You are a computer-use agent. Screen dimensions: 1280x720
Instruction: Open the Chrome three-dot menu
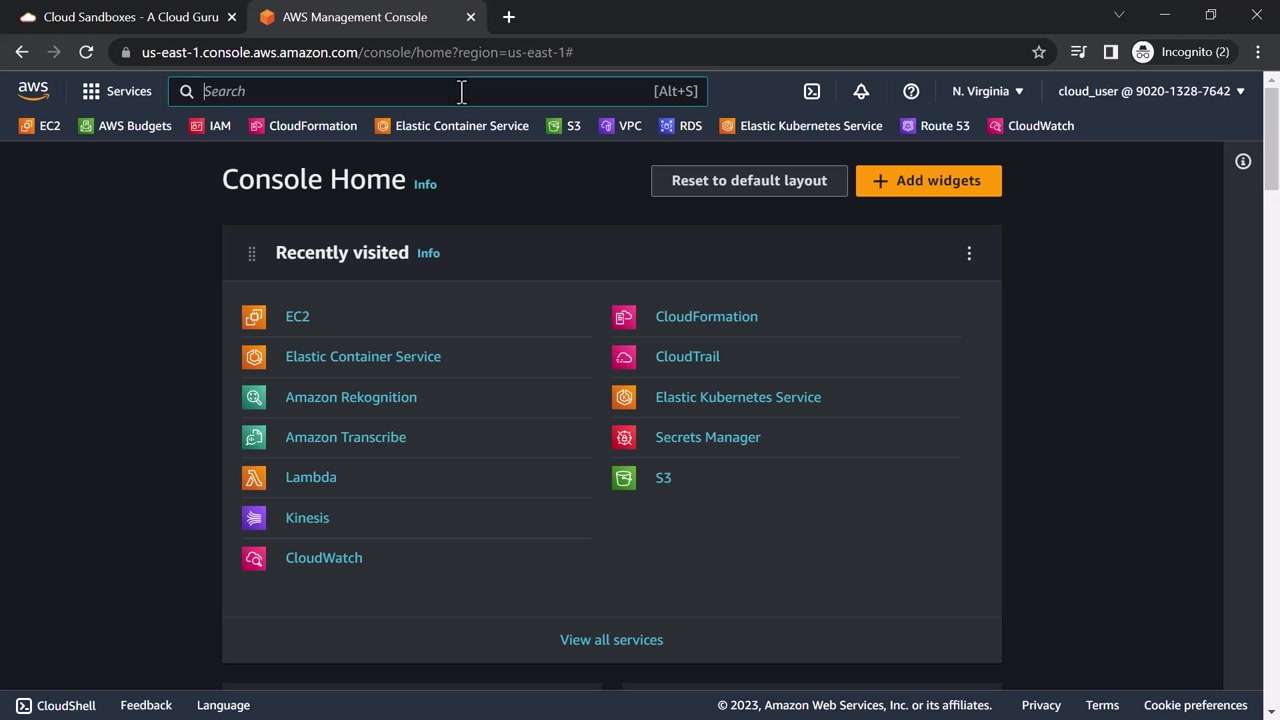(1257, 52)
